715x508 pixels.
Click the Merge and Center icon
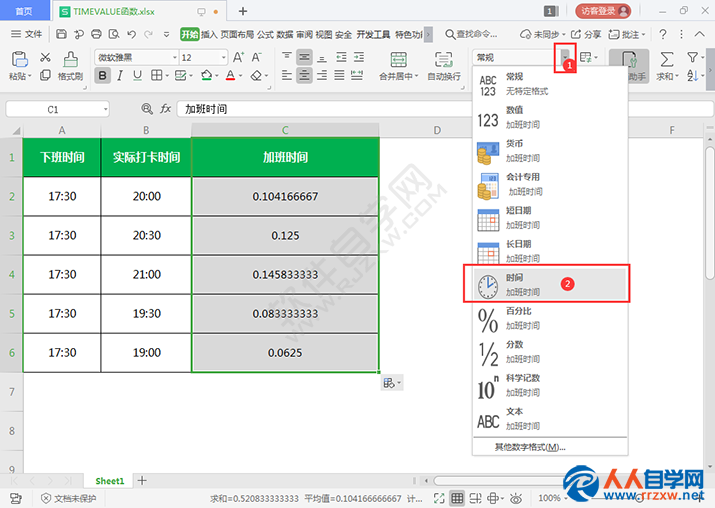tap(398, 59)
